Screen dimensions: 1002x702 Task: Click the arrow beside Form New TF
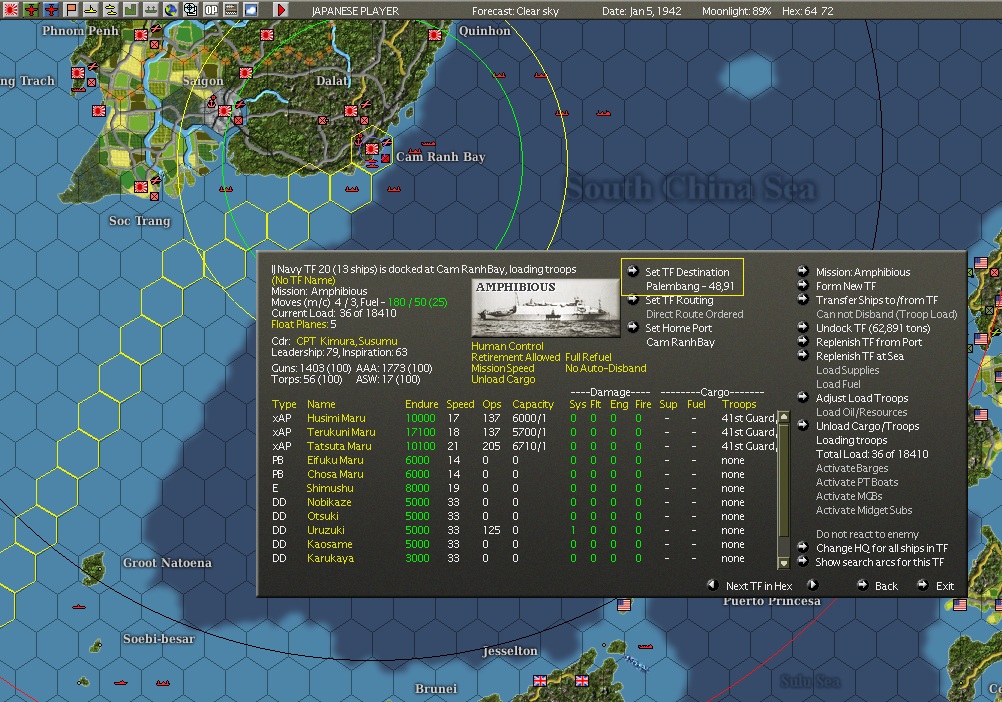pos(803,285)
